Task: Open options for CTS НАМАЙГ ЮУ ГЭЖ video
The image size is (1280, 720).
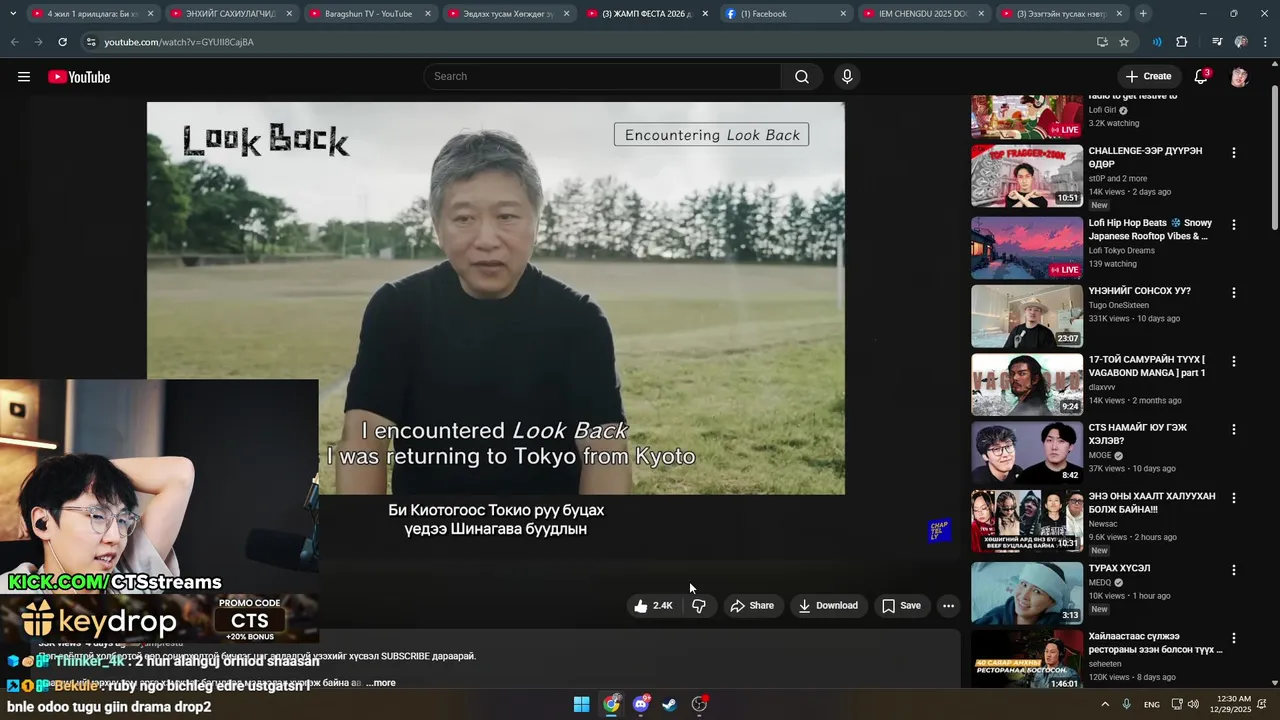Action: pos(1233,429)
